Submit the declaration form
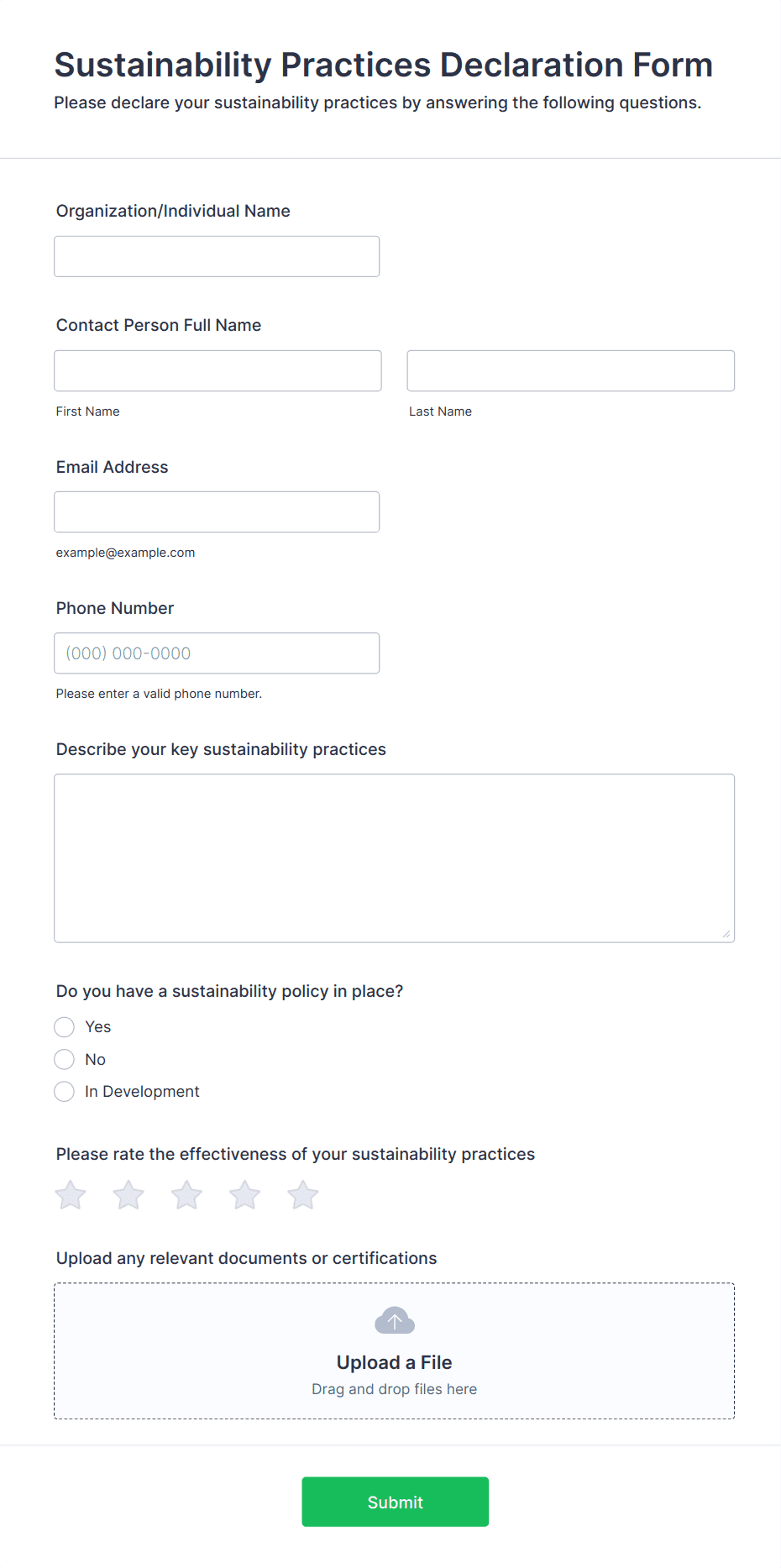Image resolution: width=781 pixels, height=1568 pixels. [396, 1502]
